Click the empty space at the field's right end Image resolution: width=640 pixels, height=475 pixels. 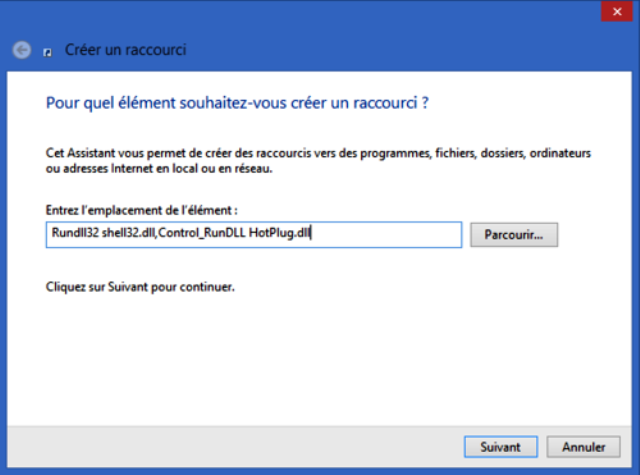[400, 235]
